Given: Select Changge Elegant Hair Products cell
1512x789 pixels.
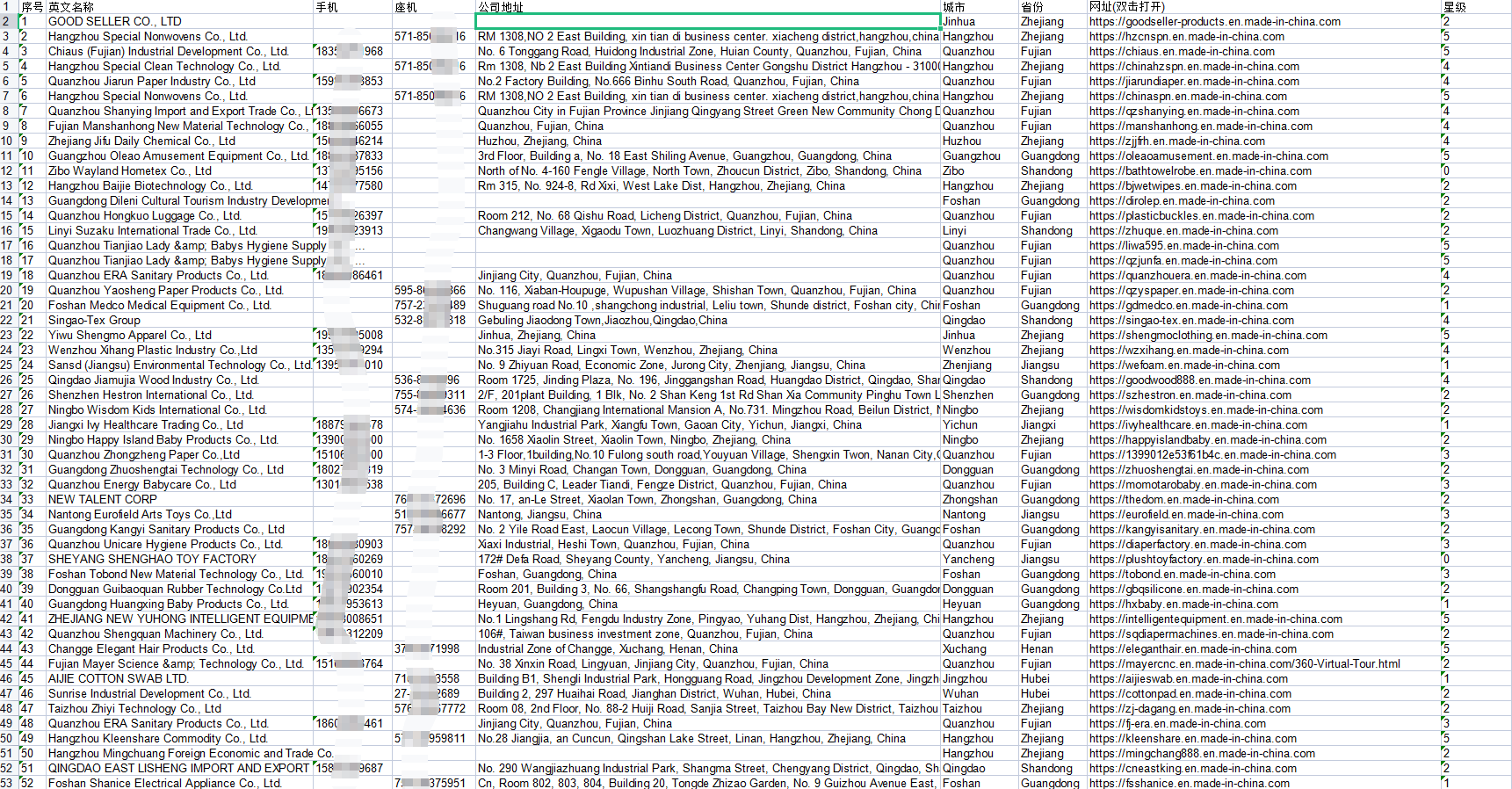Looking at the screenshot, I should tap(179, 648).
